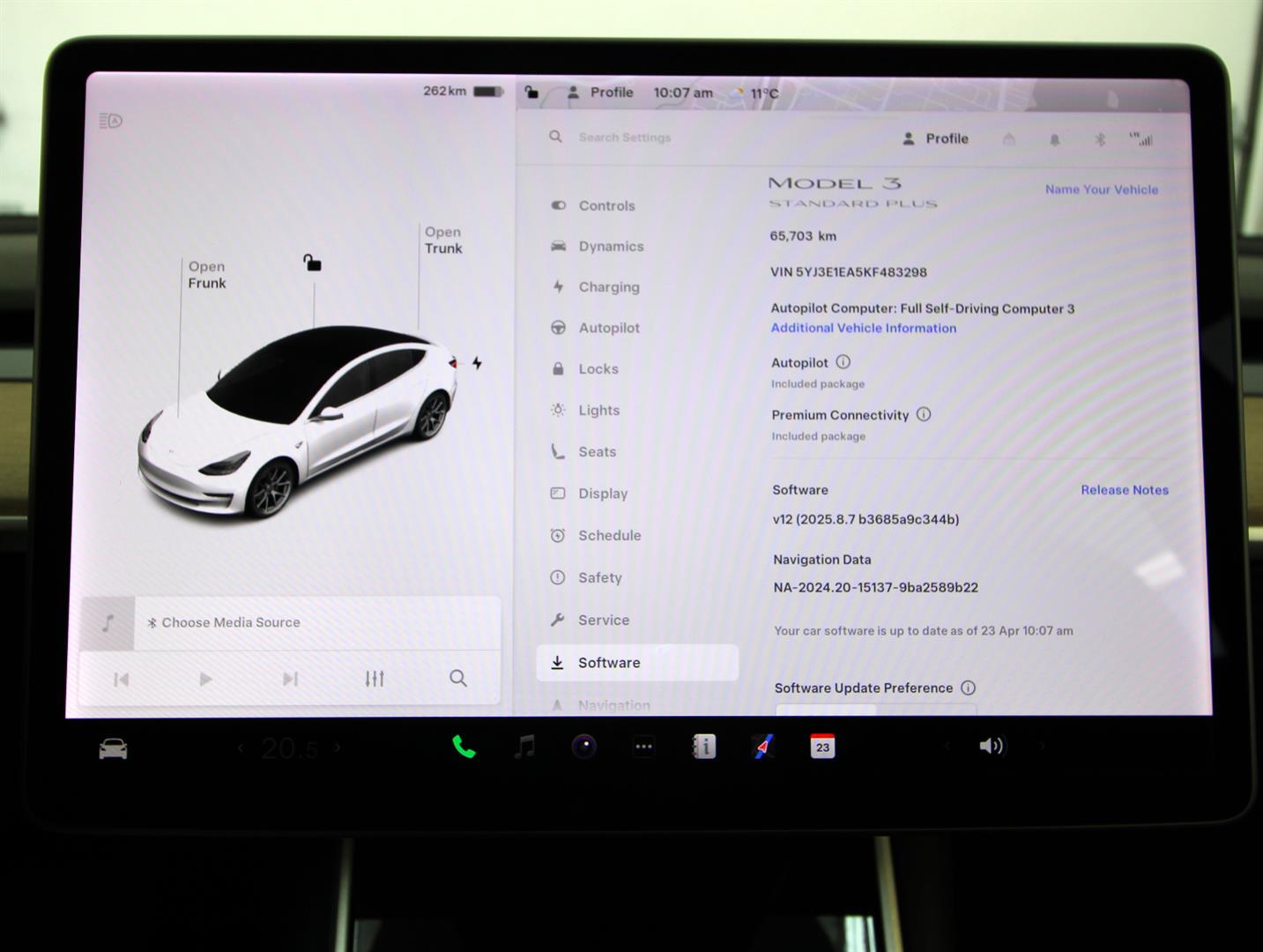Tap the LTE signal strength icon
Image resolution: width=1263 pixels, height=952 pixels.
1141,138
